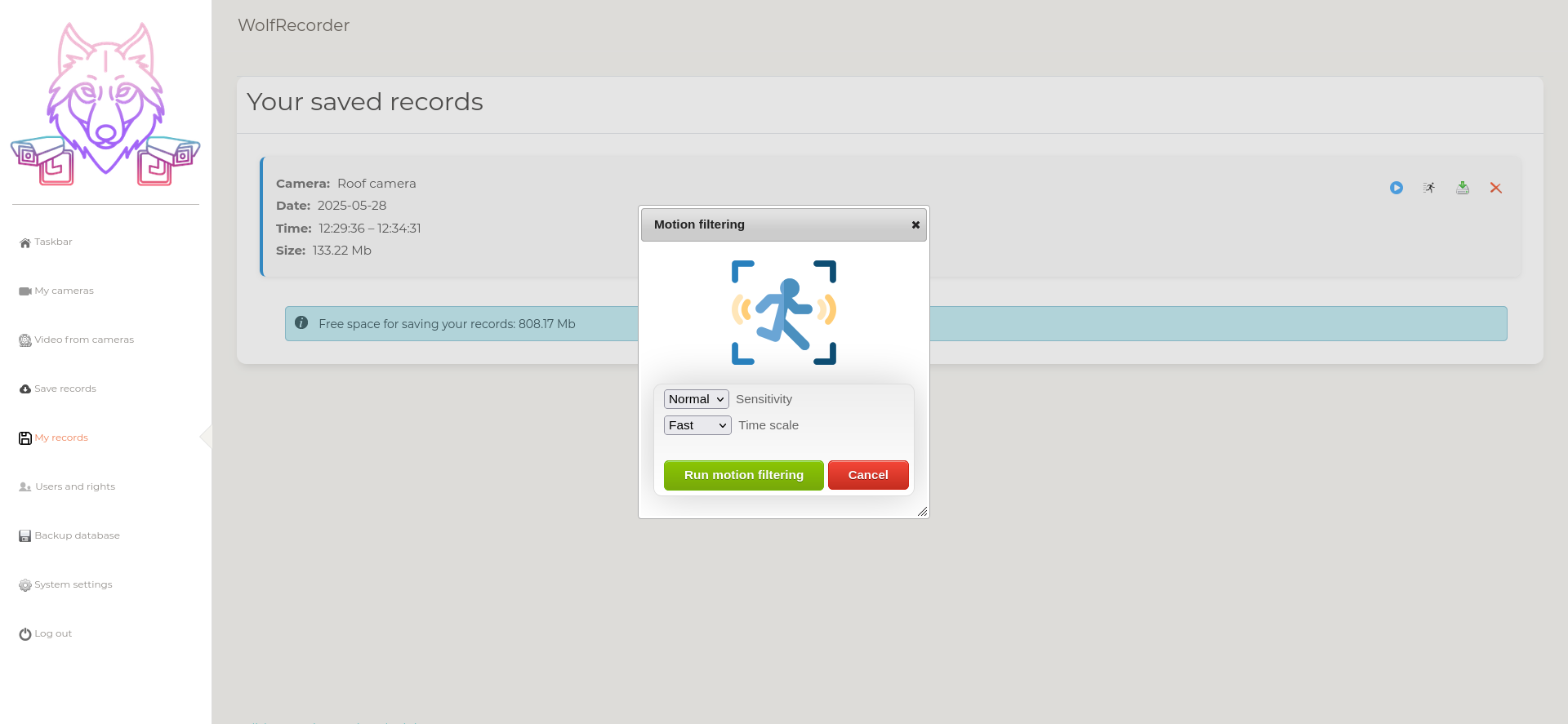
Task: Open Users and rights page
Action: (x=74, y=487)
